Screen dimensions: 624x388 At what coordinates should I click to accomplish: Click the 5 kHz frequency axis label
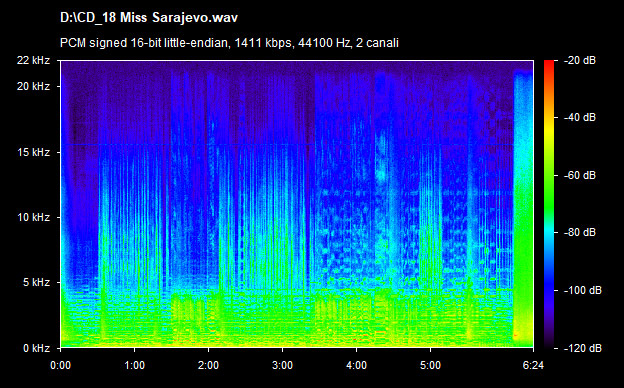tap(36, 283)
